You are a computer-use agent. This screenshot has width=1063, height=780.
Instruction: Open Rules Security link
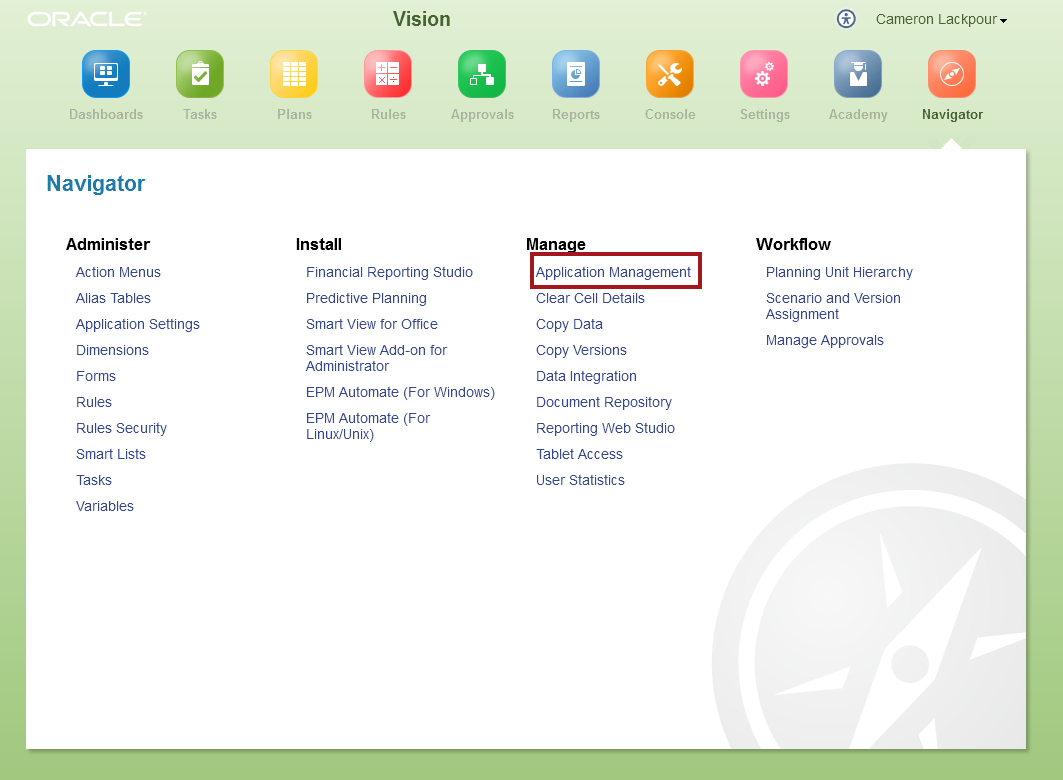coord(121,428)
